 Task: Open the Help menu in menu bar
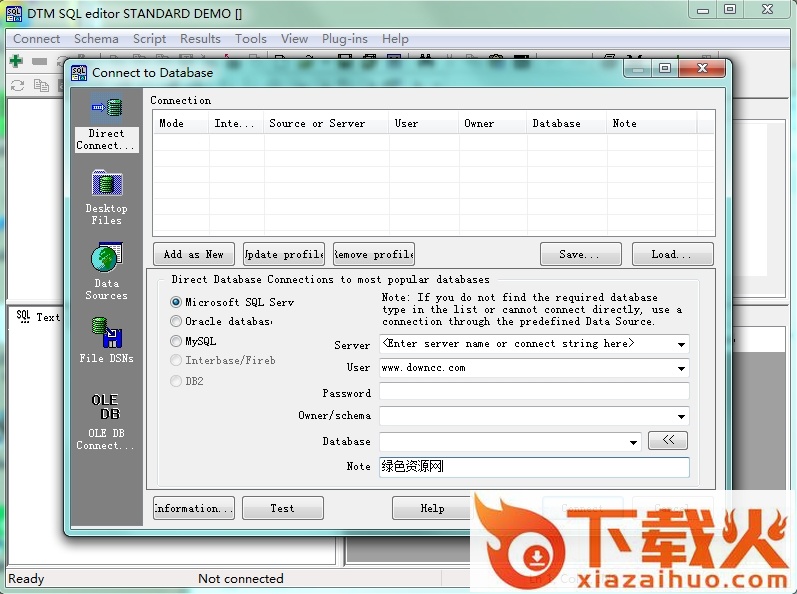[395, 39]
